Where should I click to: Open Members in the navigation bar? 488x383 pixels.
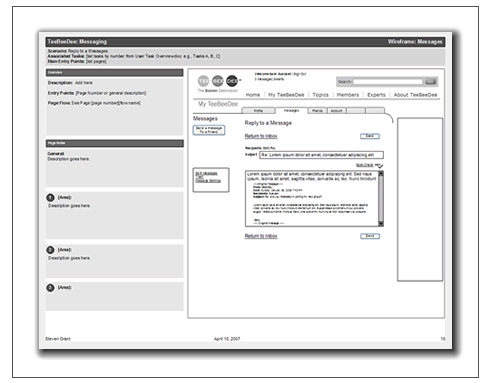pos(348,95)
